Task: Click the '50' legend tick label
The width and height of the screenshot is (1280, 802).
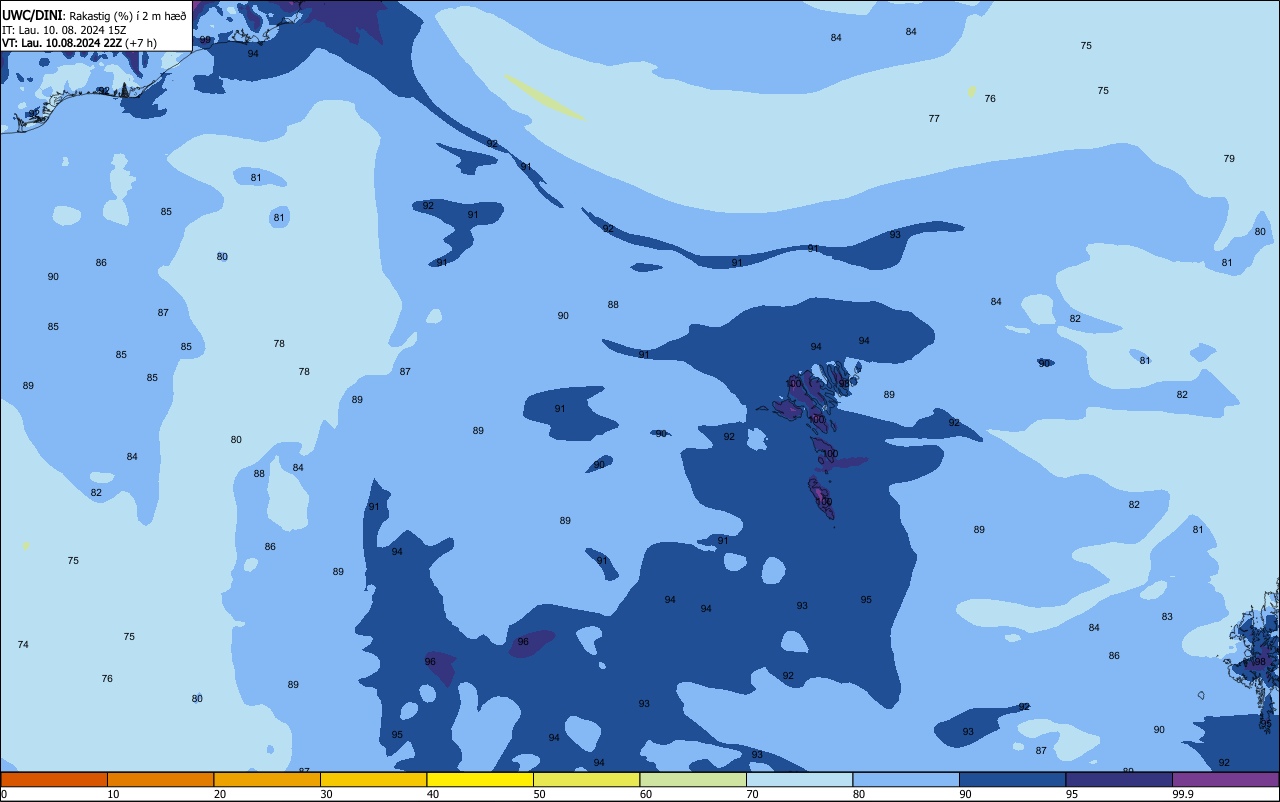Action: pyautogui.click(x=539, y=794)
